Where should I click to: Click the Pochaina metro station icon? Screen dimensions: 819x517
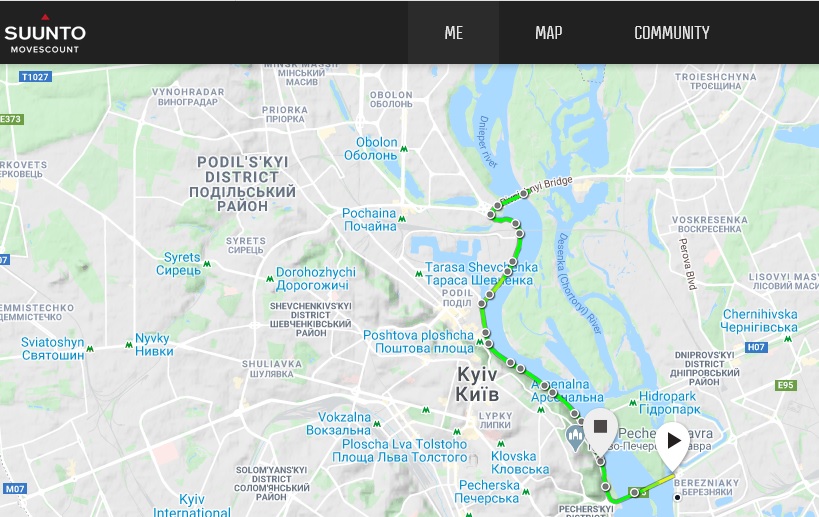click(x=402, y=219)
